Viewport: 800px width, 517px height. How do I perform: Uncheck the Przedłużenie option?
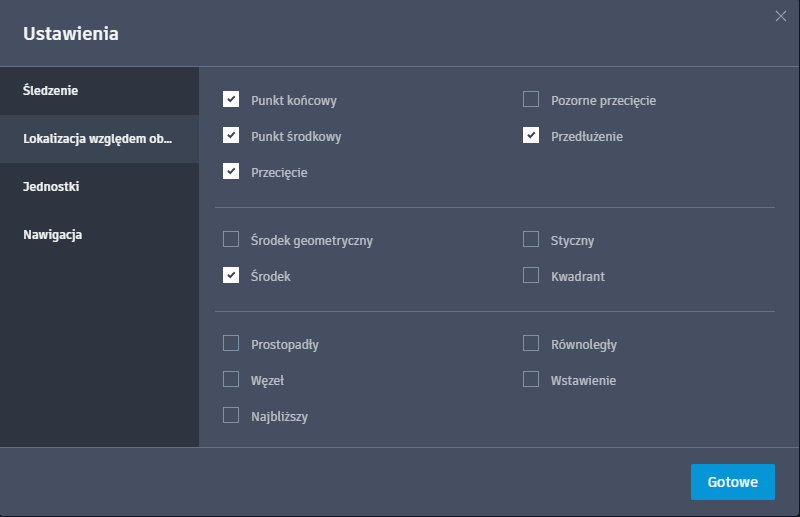(531, 135)
